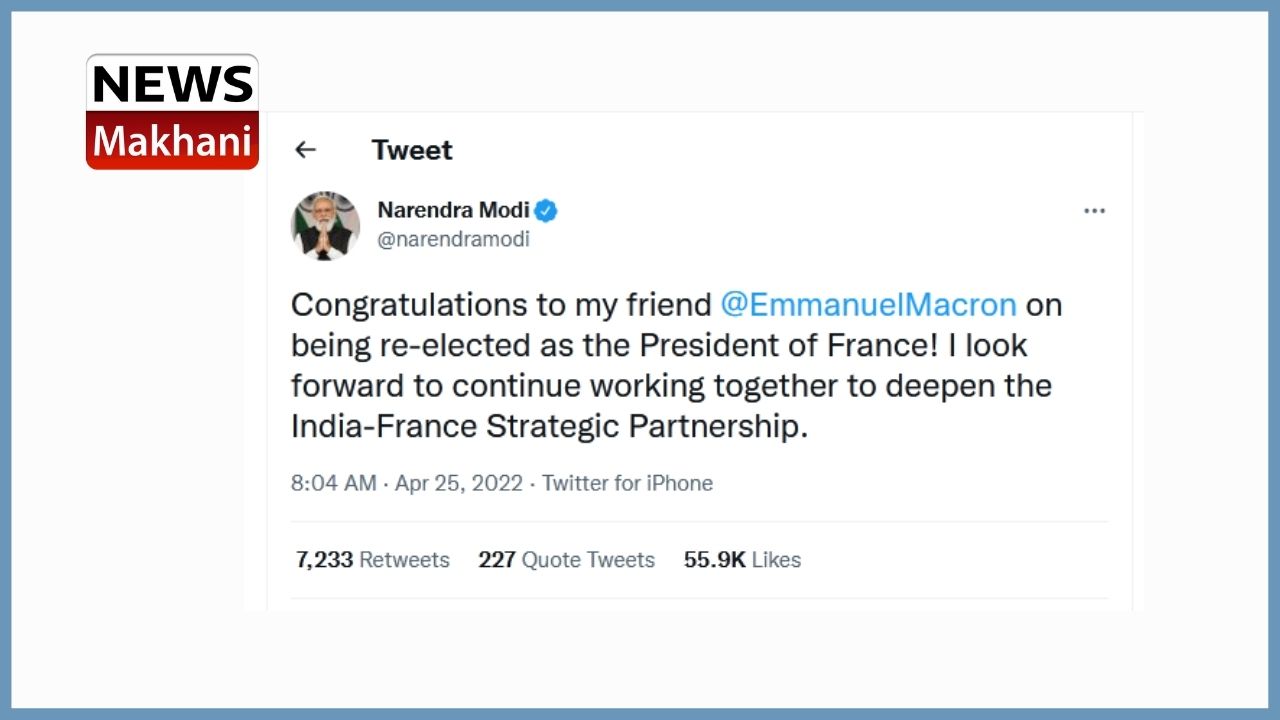Show the 55.9K Likes list
Viewport: 1280px width, 720px height.
point(742,560)
